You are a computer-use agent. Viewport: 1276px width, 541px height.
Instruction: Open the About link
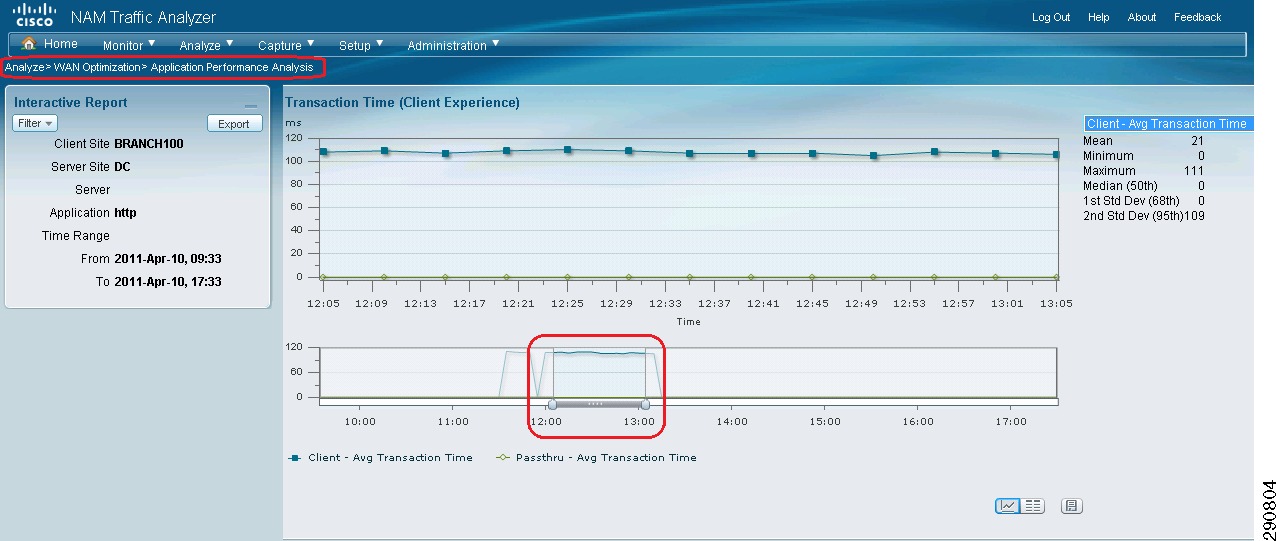point(1142,17)
